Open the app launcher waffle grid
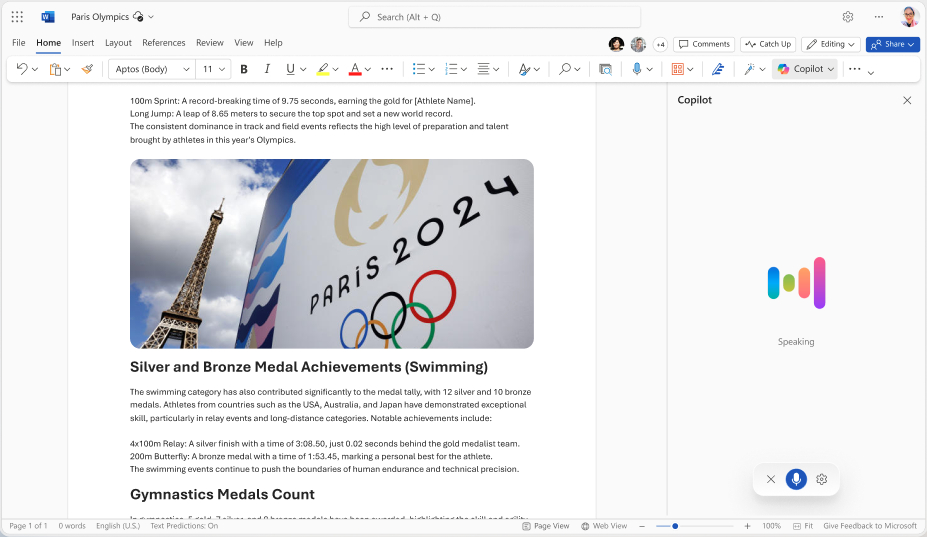 pyautogui.click(x=17, y=17)
